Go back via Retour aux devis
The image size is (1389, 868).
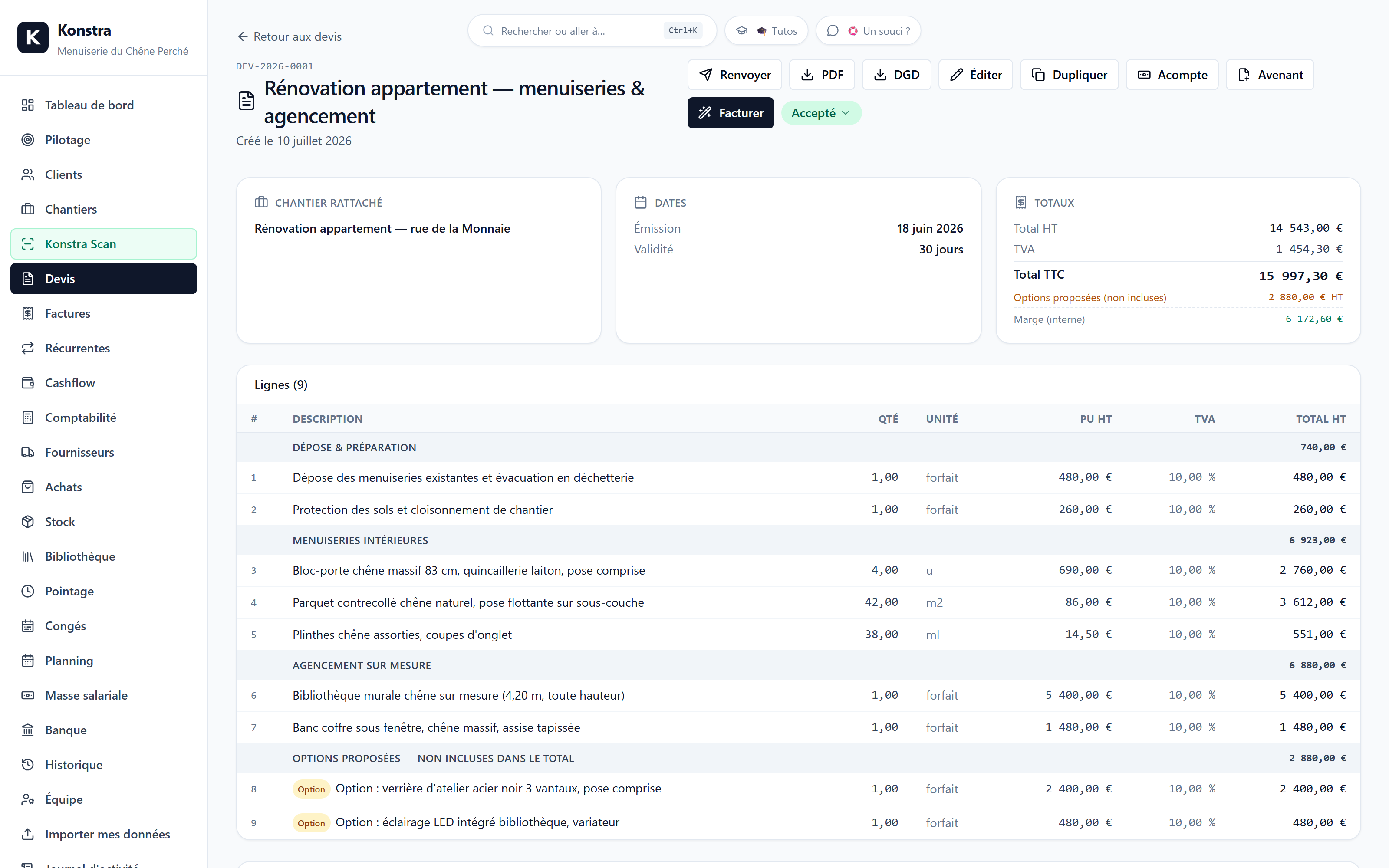289,37
